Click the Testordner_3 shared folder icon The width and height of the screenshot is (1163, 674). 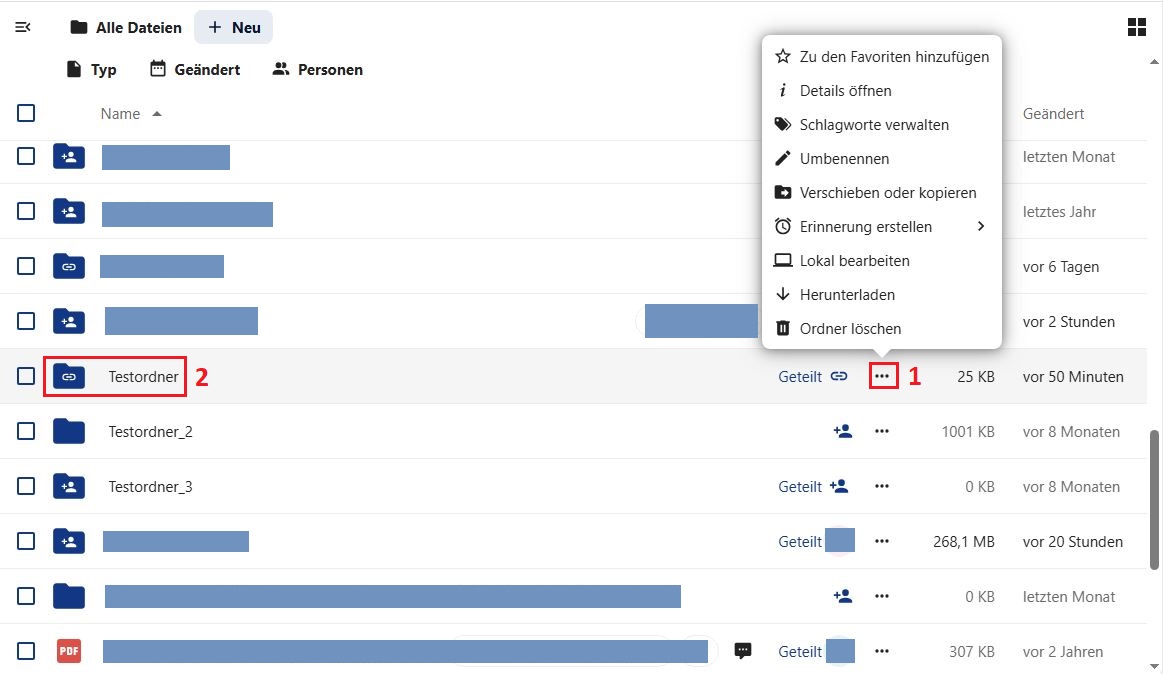tap(69, 487)
